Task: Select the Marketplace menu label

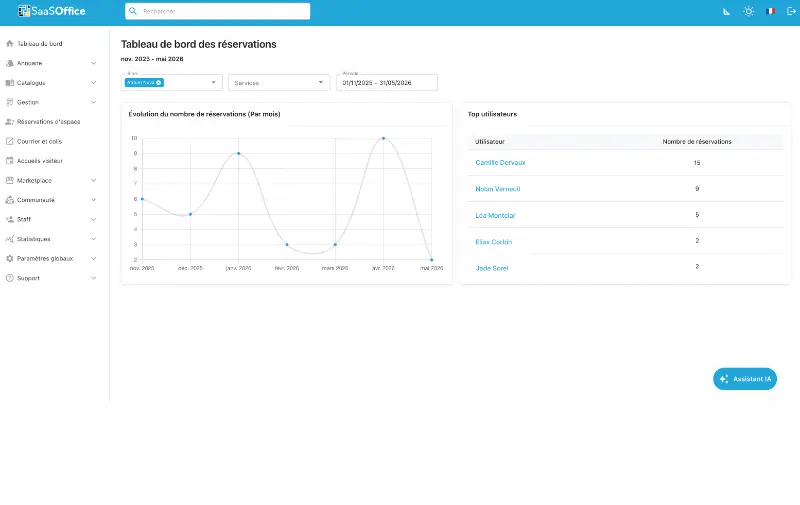Action: [34, 180]
